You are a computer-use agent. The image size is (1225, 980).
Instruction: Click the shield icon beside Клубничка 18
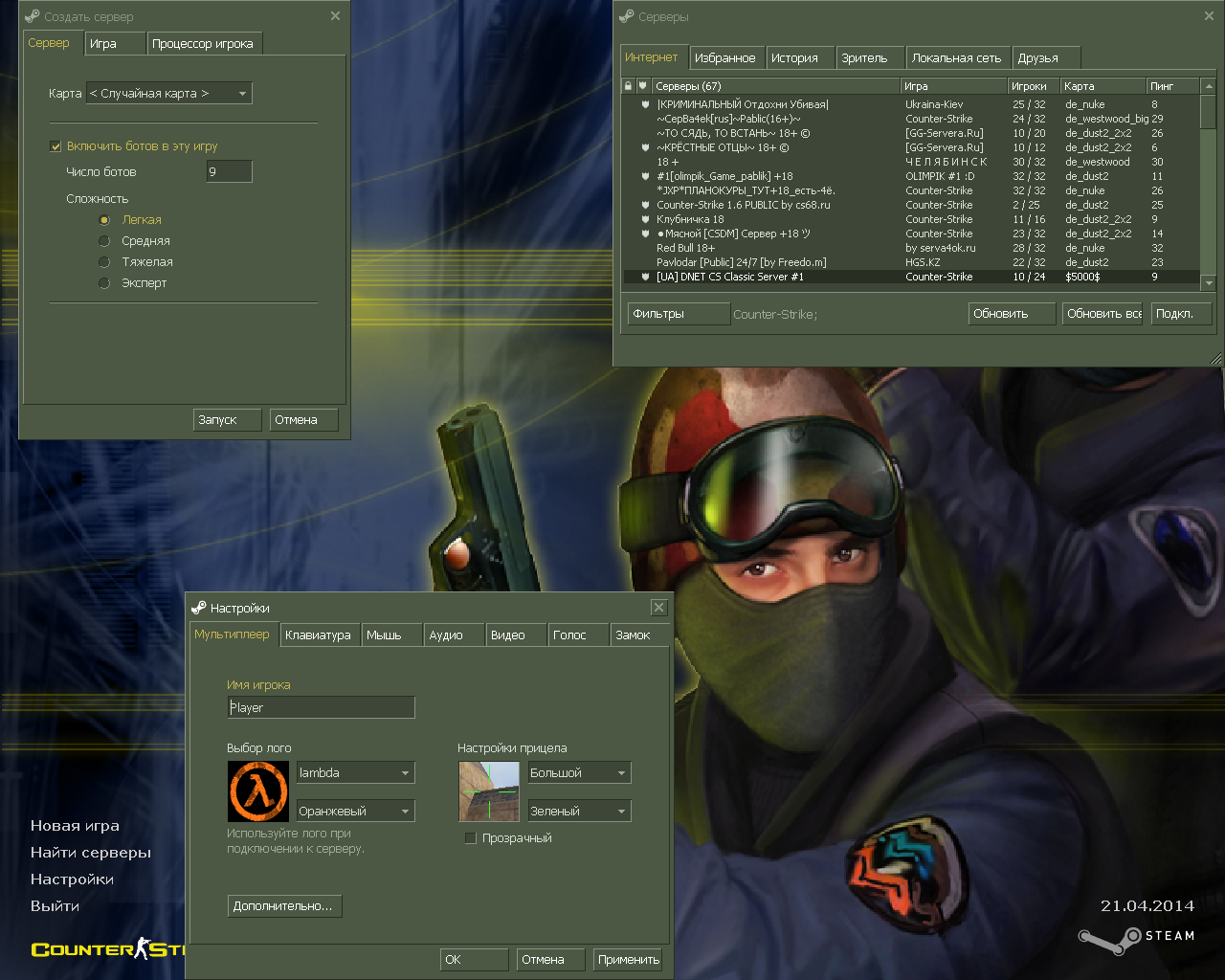click(645, 219)
